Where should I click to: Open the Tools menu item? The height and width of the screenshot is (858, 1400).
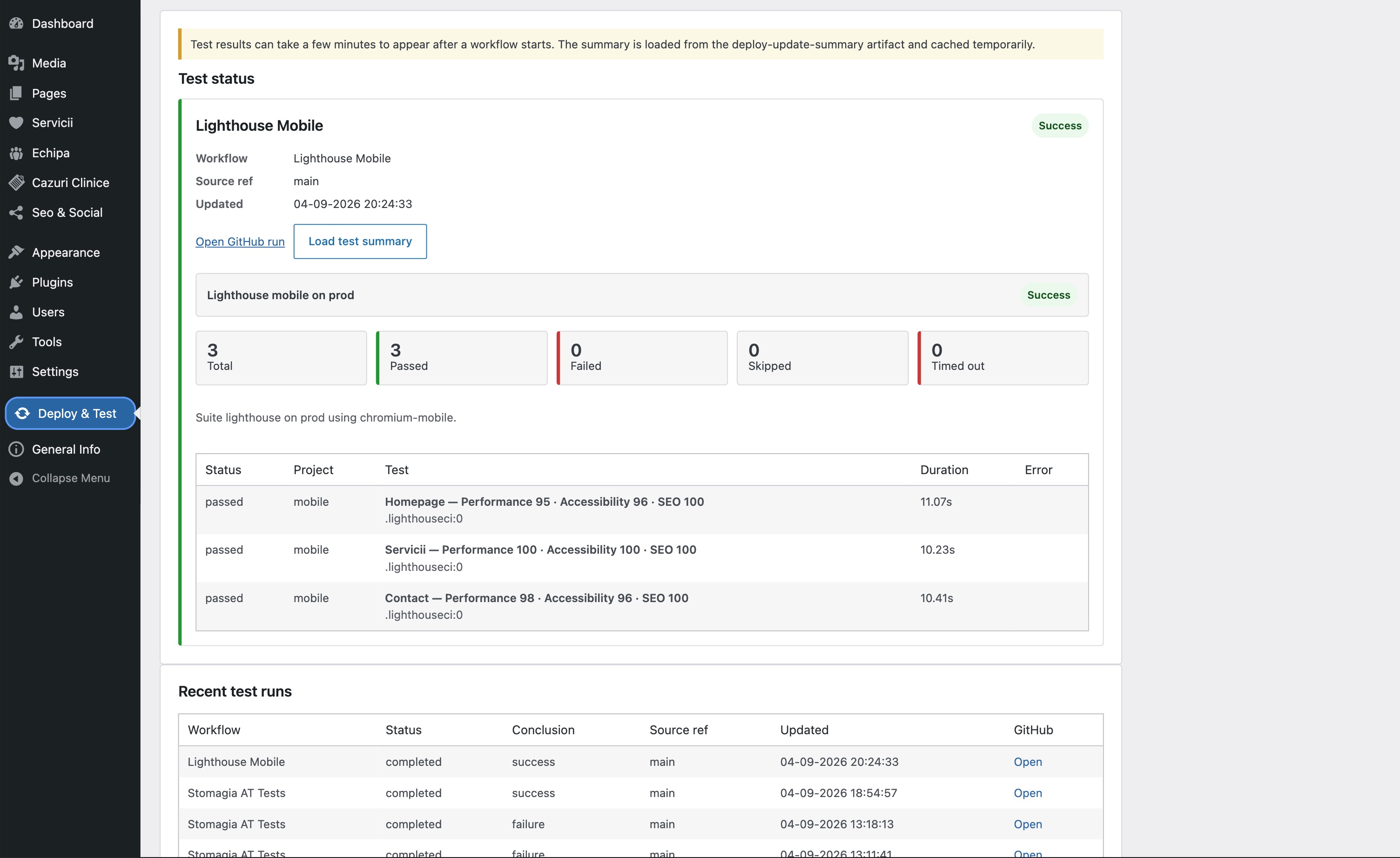(70, 342)
